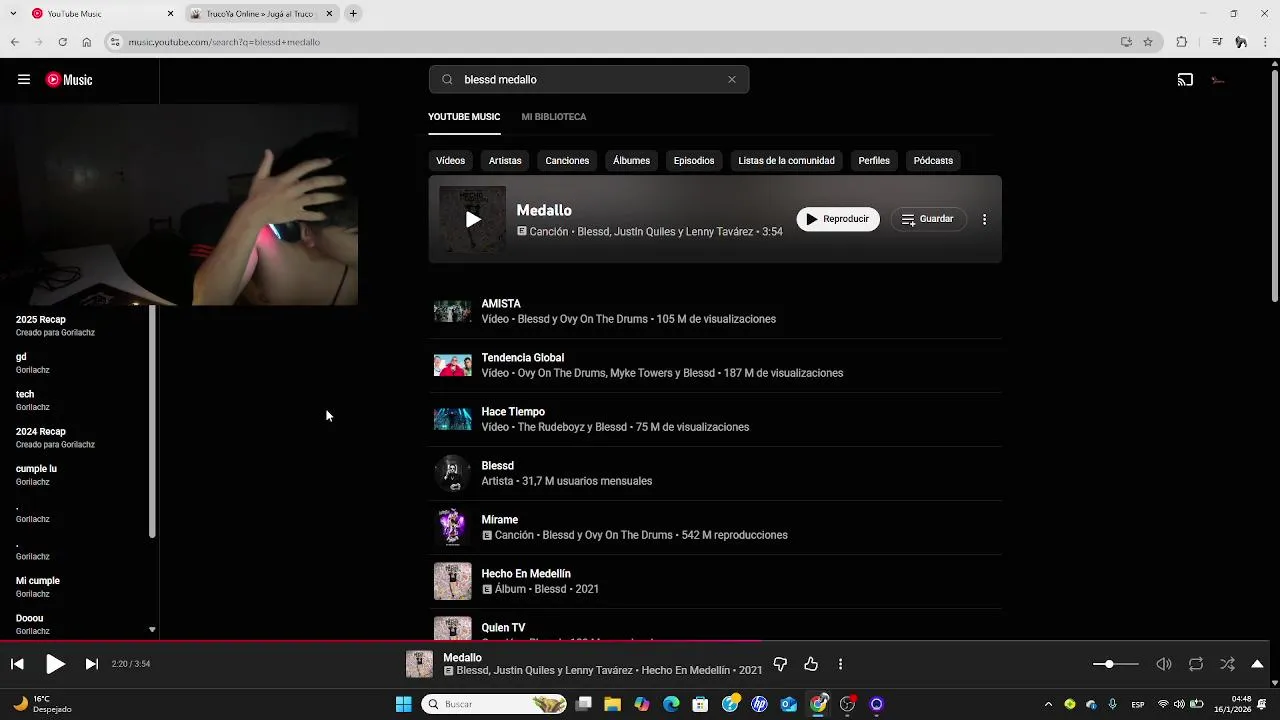Open more options for Medallo card
The width and height of the screenshot is (1280, 720).
(984, 219)
